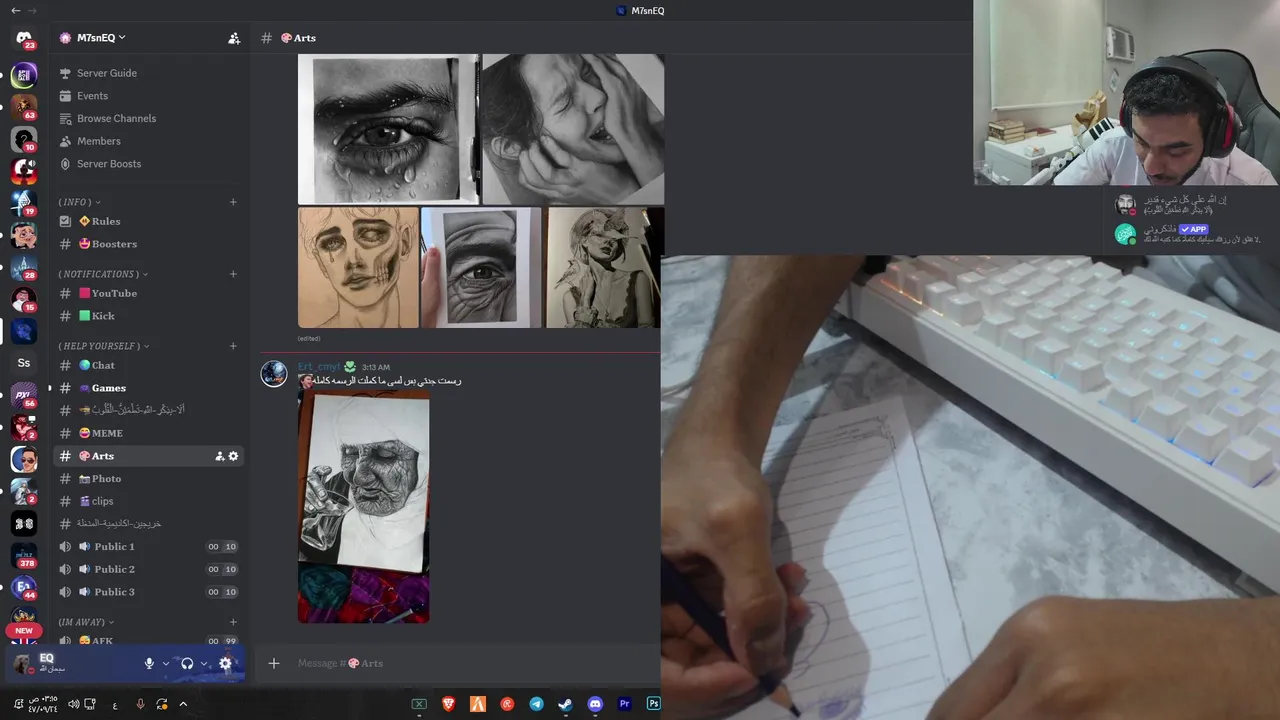The image size is (1280, 720).
Task: Collapse the (INFO) category
Action: click(80, 202)
